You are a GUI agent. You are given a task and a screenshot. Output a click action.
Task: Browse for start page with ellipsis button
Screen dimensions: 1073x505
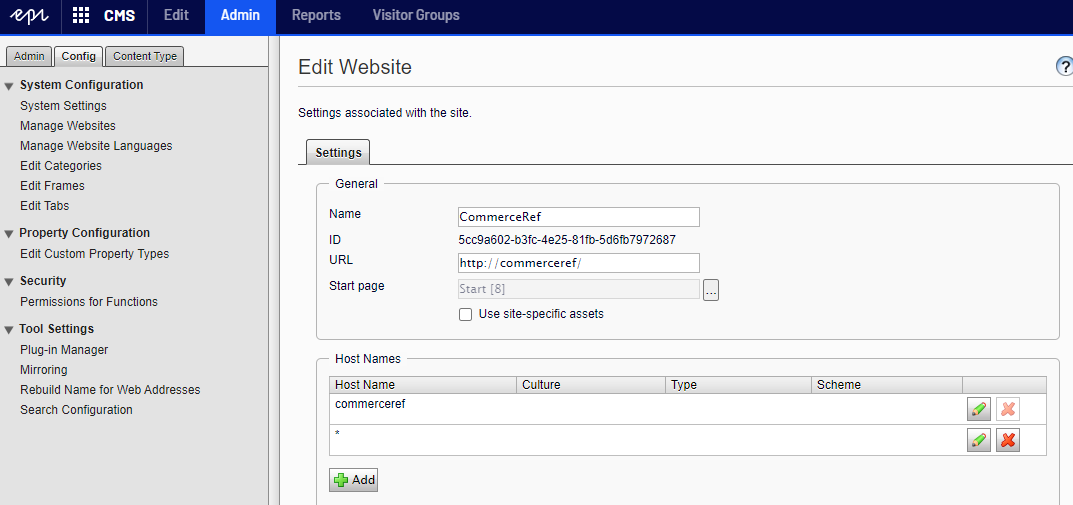(711, 290)
